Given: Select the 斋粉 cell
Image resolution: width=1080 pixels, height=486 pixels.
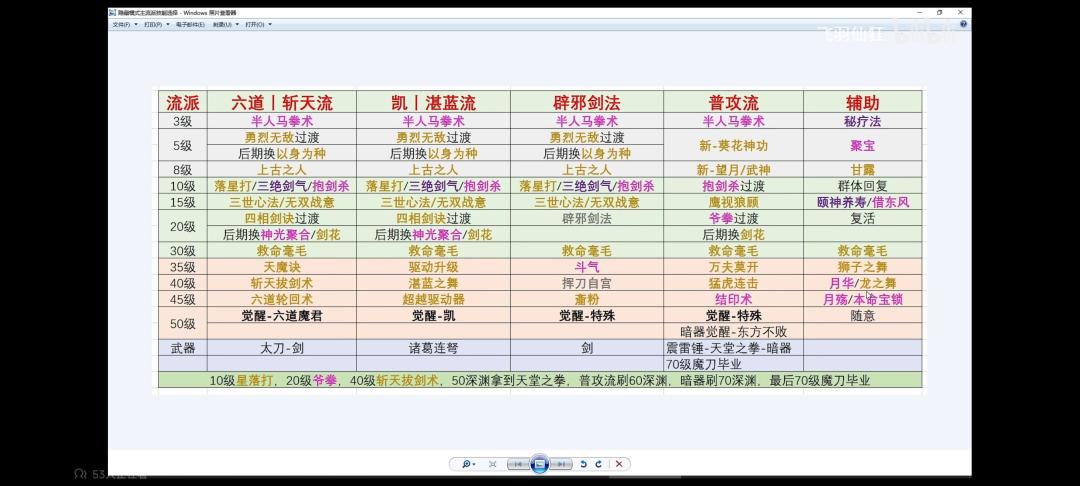Looking at the screenshot, I should [x=587, y=299].
